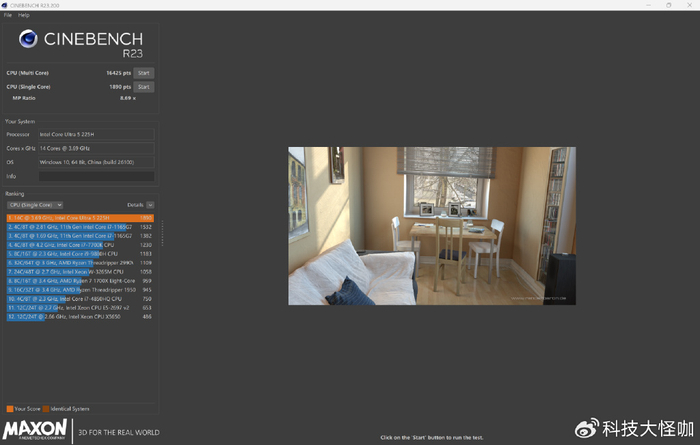This screenshot has height=445, width=700.
Task: Select the Ryzen Threadripper 1950 ranking row
Action: (80, 290)
